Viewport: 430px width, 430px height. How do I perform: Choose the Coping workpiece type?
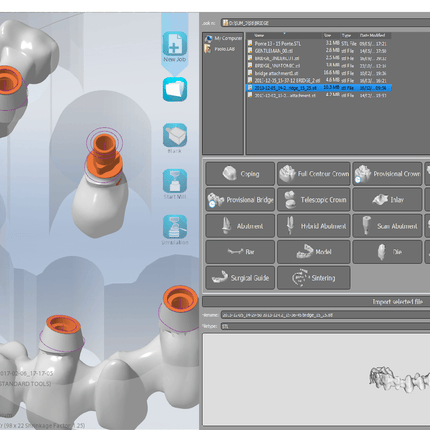tap(240, 174)
